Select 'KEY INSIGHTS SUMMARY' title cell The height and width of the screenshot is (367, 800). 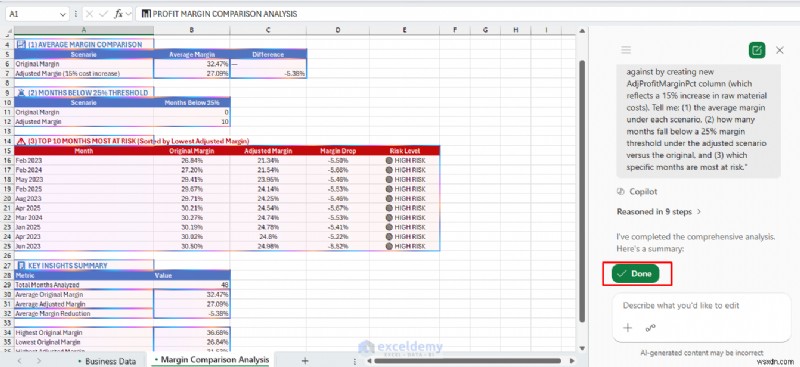pyautogui.click(x=84, y=265)
